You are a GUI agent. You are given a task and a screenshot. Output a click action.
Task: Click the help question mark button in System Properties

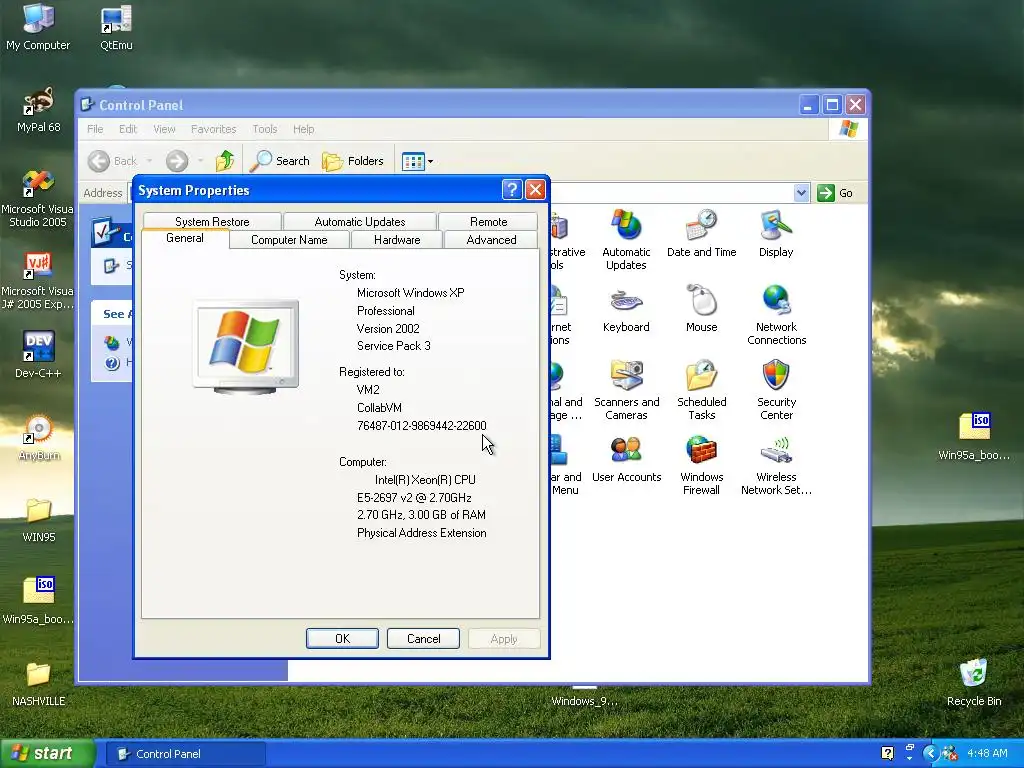pyautogui.click(x=512, y=190)
